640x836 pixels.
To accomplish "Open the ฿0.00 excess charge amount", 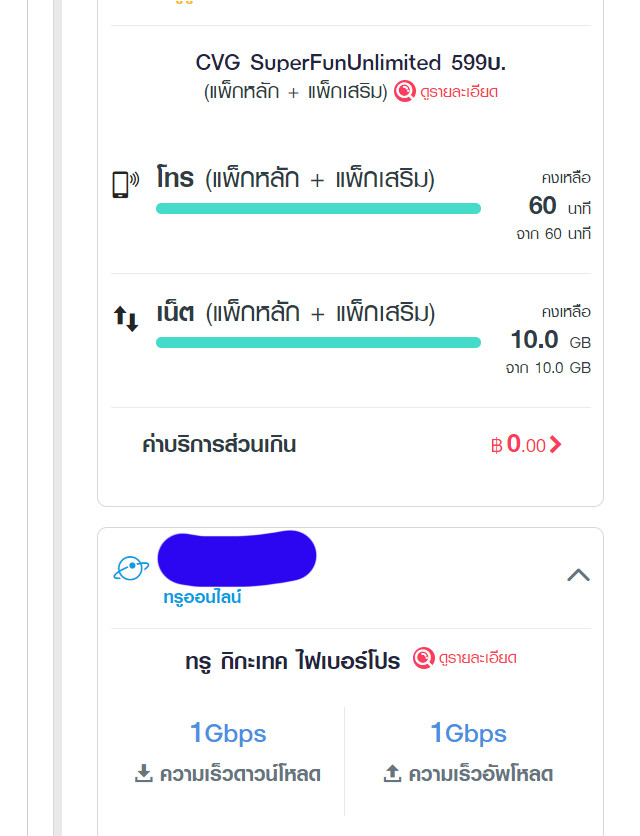I will (518, 444).
